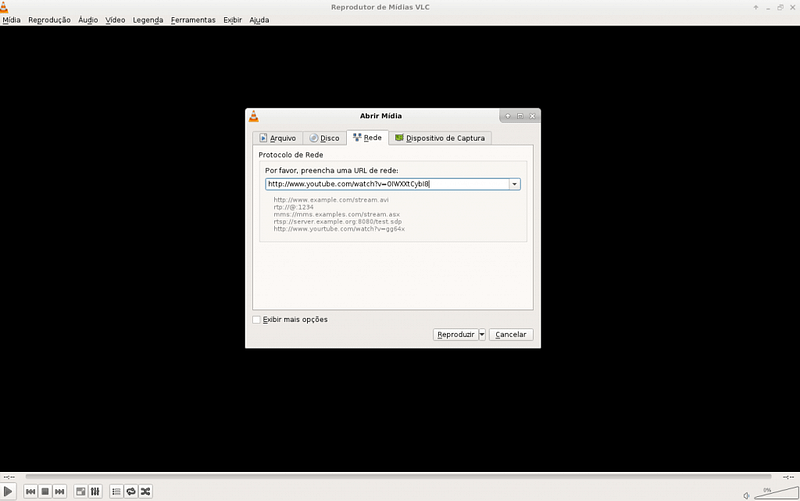The image size is (800, 501).
Task: Expand the Reproduzir button dropdown arrow
Action: 482,335
